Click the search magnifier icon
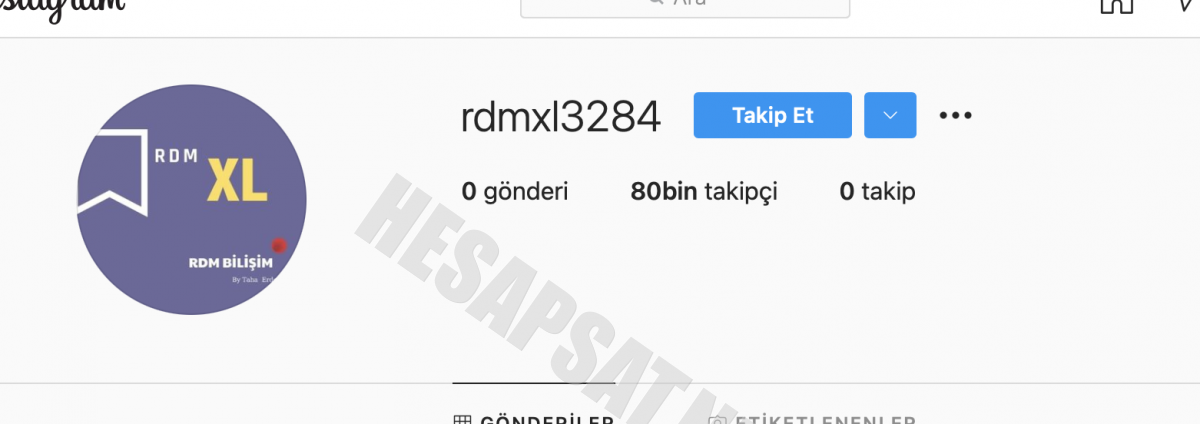Screen dimensions: 1200x424 (656, 2)
